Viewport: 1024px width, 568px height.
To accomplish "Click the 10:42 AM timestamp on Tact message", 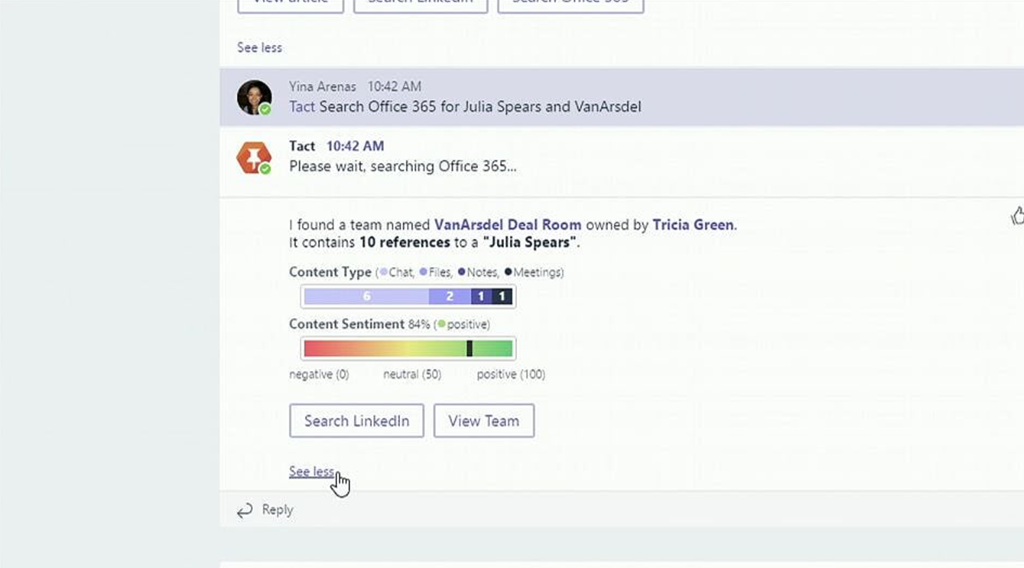I will 355,146.
